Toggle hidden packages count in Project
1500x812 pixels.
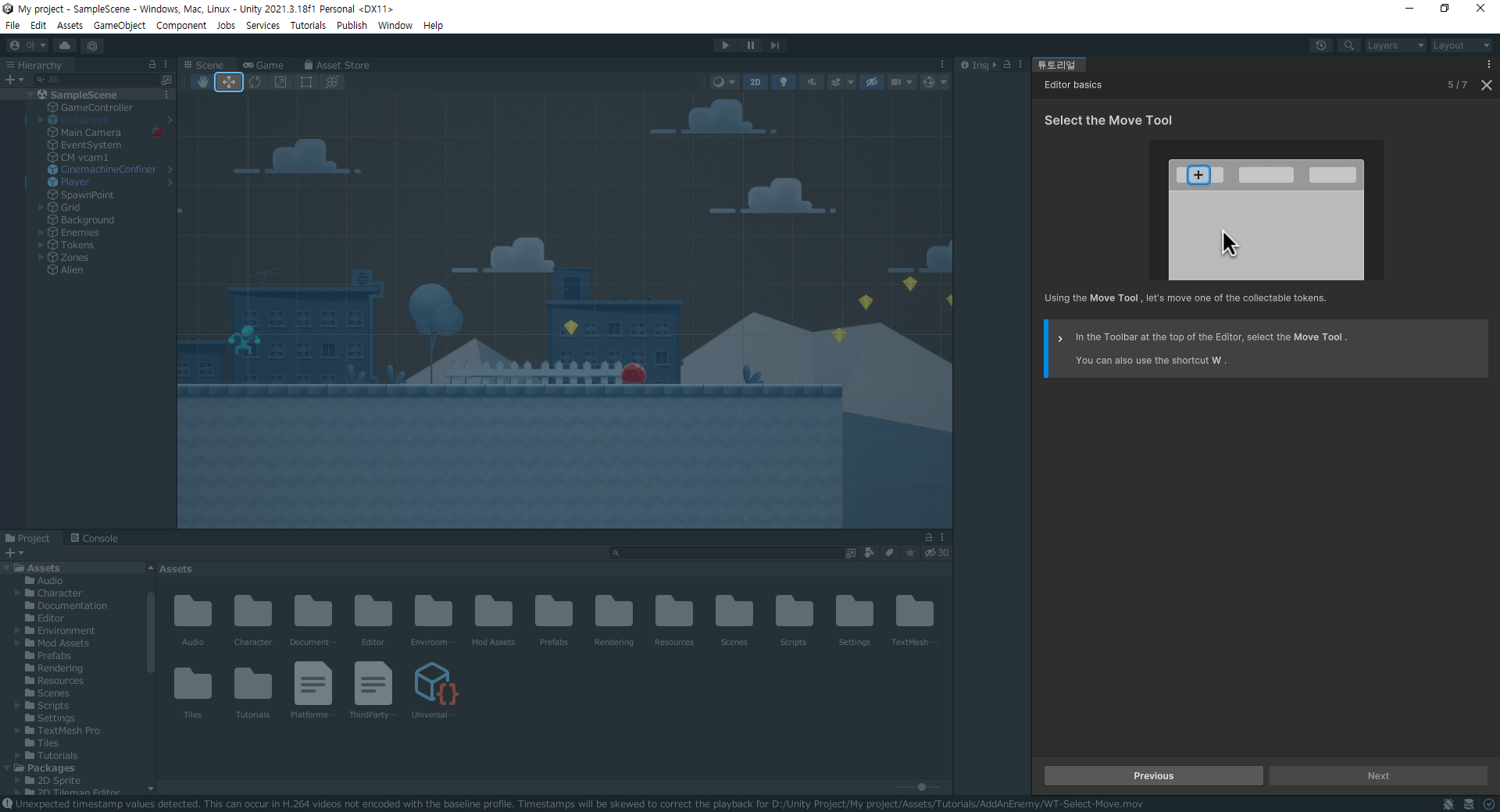click(x=936, y=553)
